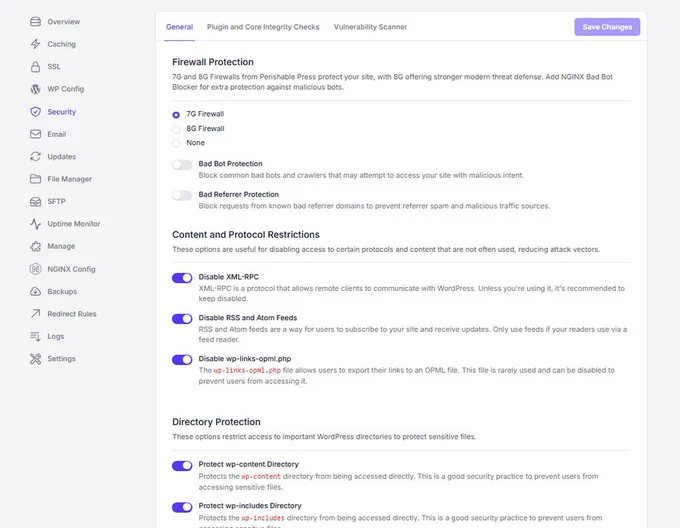This screenshot has height=528, width=680.
Task: Turn off Protect wp-content Directory toggle
Action: (x=182, y=466)
